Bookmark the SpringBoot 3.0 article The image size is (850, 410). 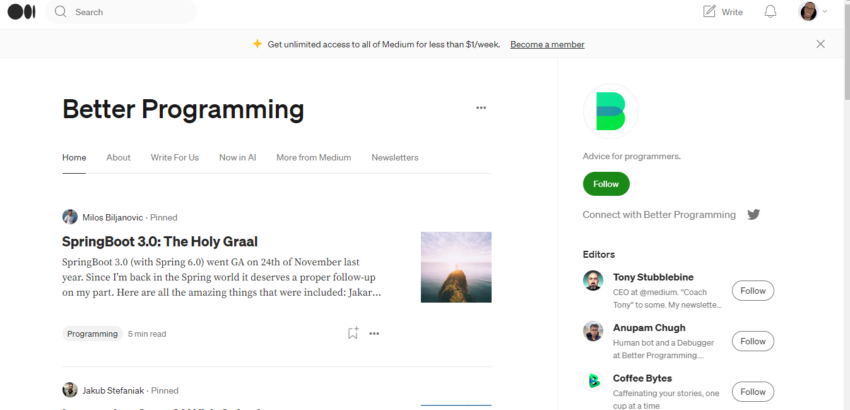pyautogui.click(x=352, y=333)
